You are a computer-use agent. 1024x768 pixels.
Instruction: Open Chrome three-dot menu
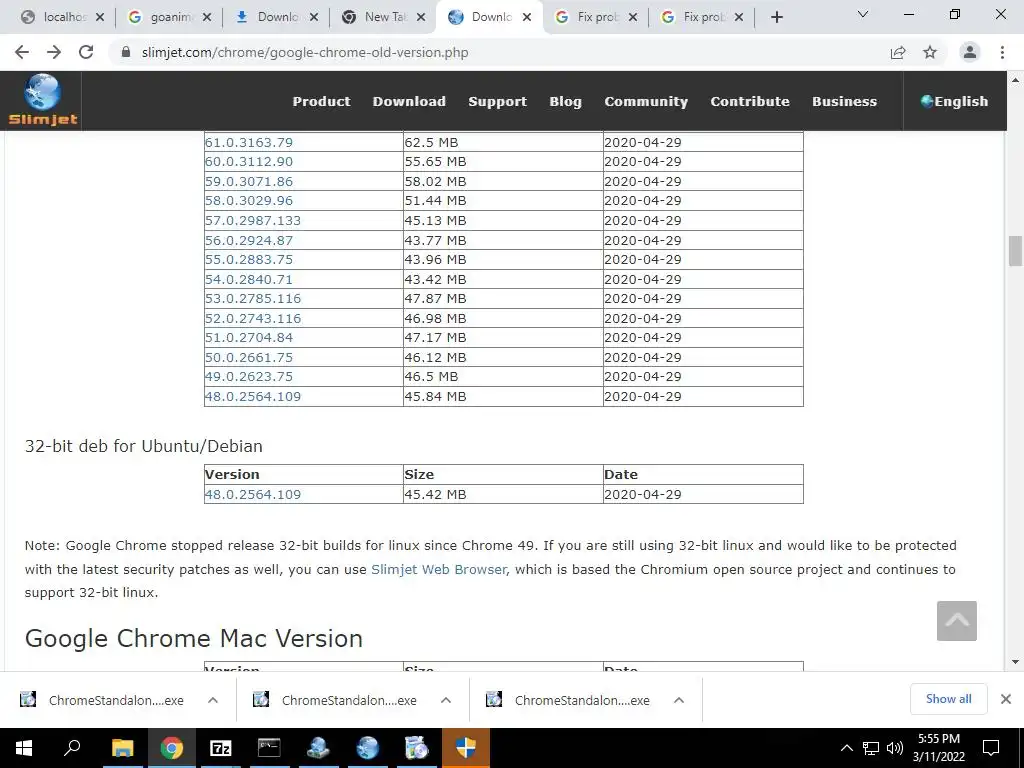click(1002, 52)
